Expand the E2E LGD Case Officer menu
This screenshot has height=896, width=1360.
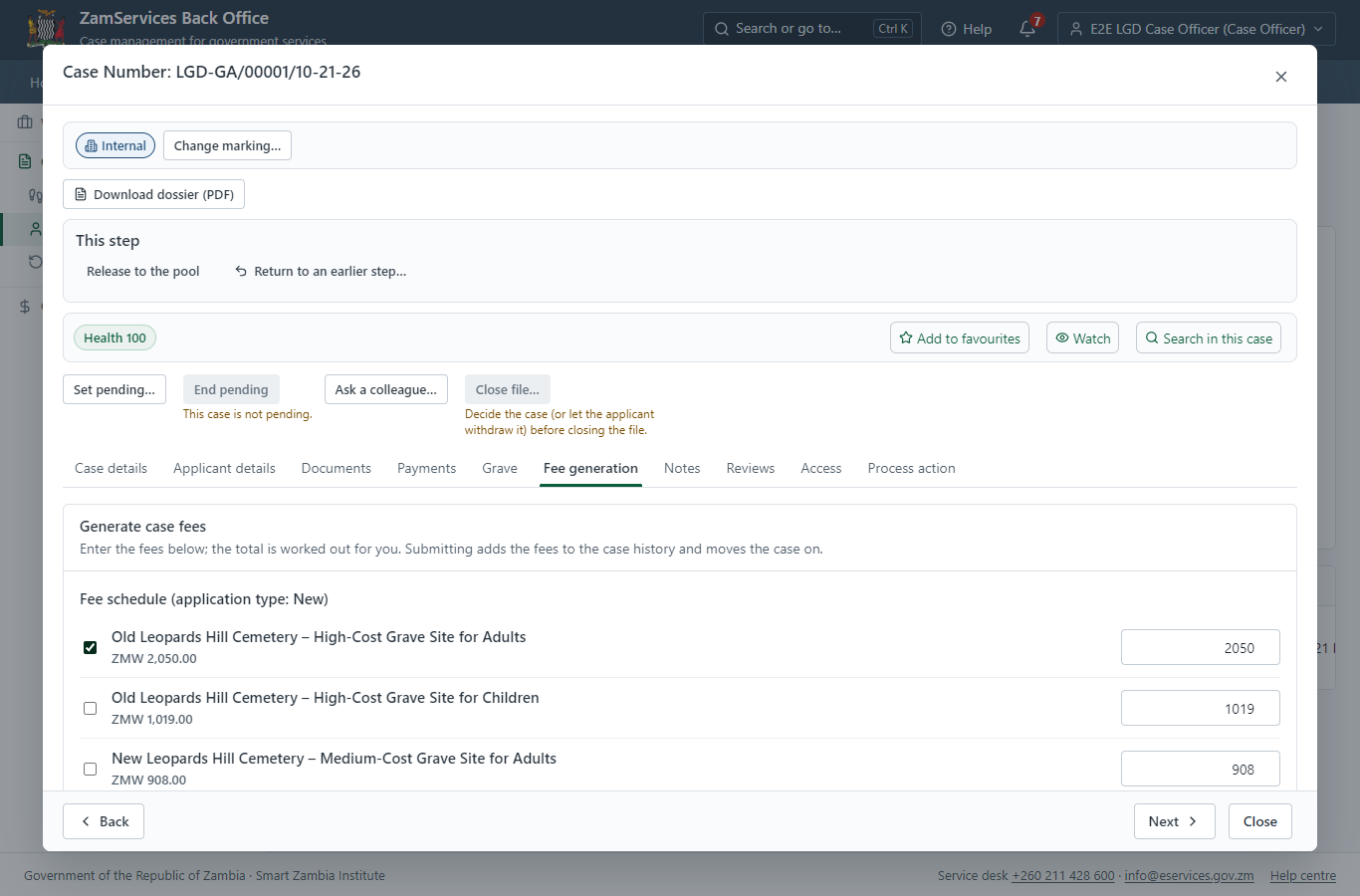(1197, 29)
